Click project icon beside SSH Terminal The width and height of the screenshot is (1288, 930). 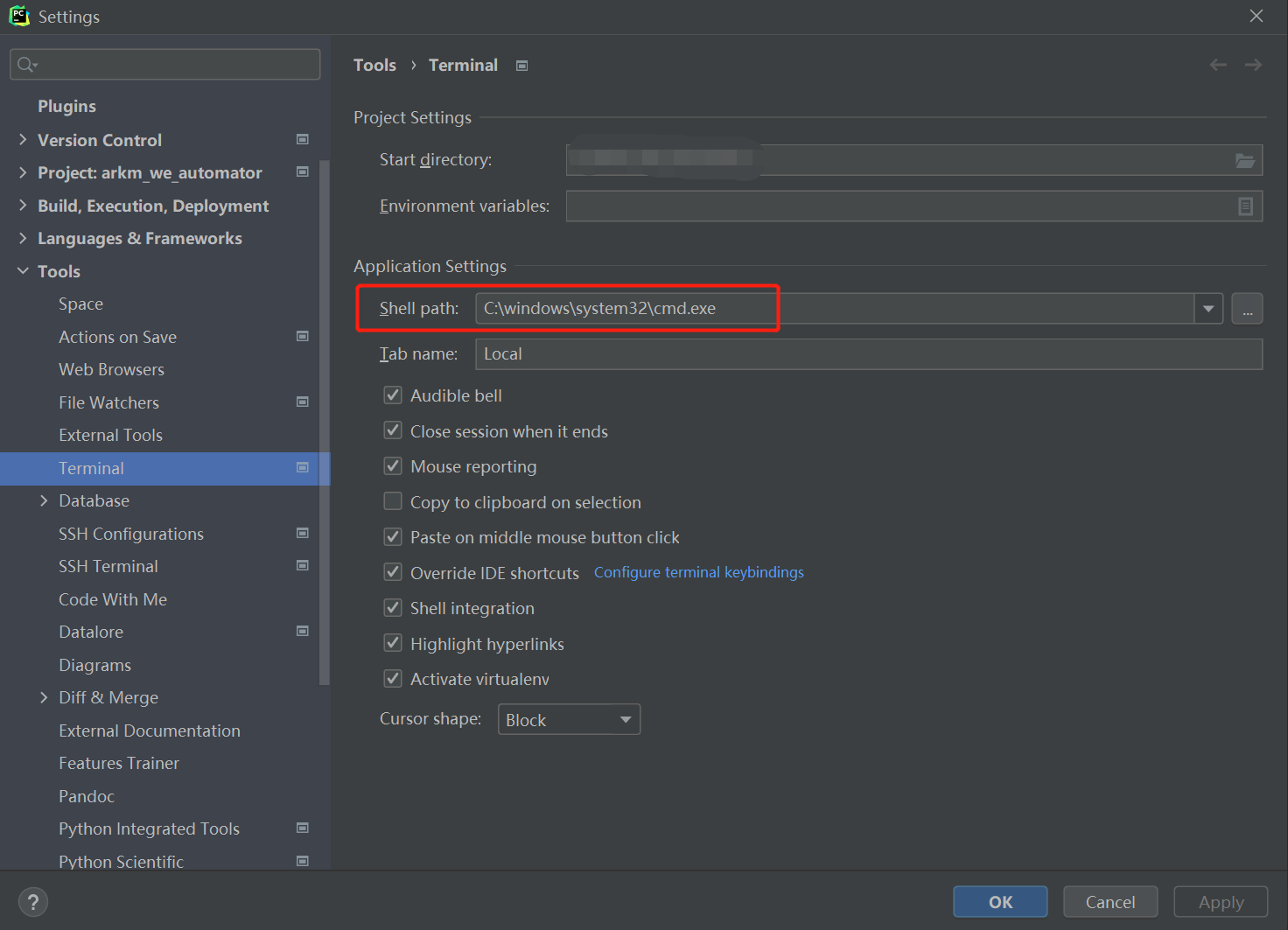303,565
